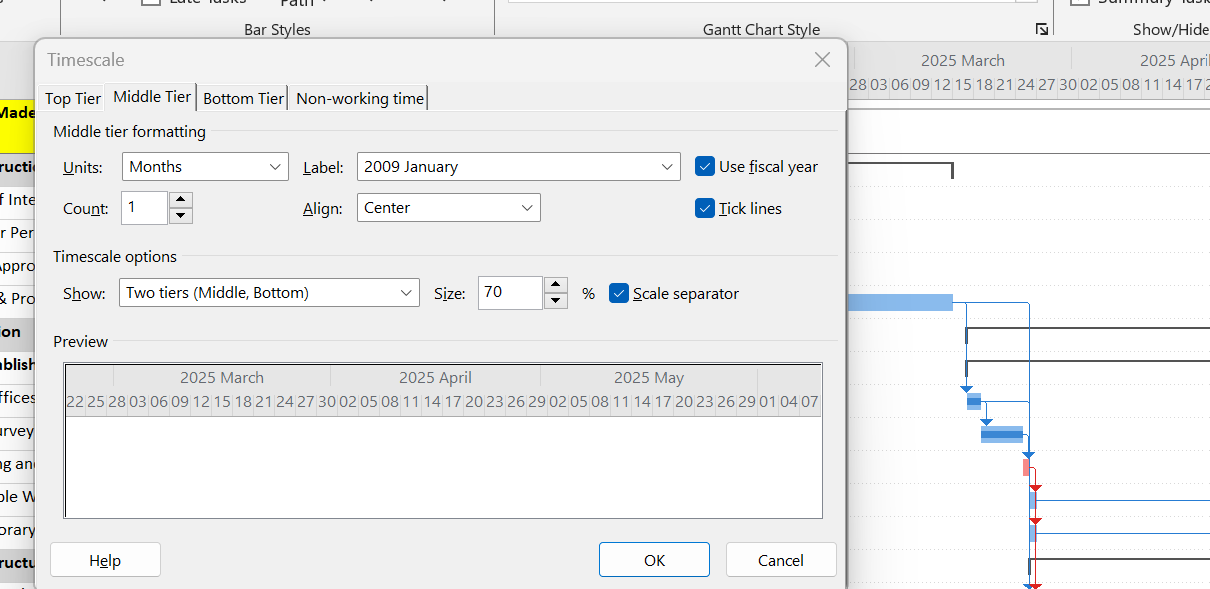Click the blue milestone arrow on the Gantt chart

[x=965, y=389]
